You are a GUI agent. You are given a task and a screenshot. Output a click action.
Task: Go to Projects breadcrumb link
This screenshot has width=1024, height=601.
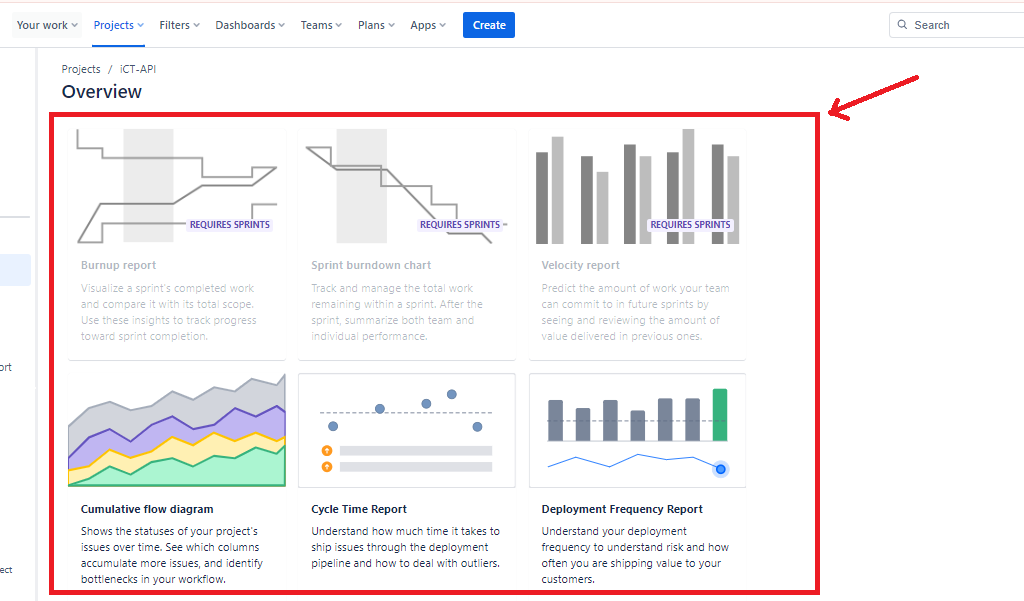point(81,69)
